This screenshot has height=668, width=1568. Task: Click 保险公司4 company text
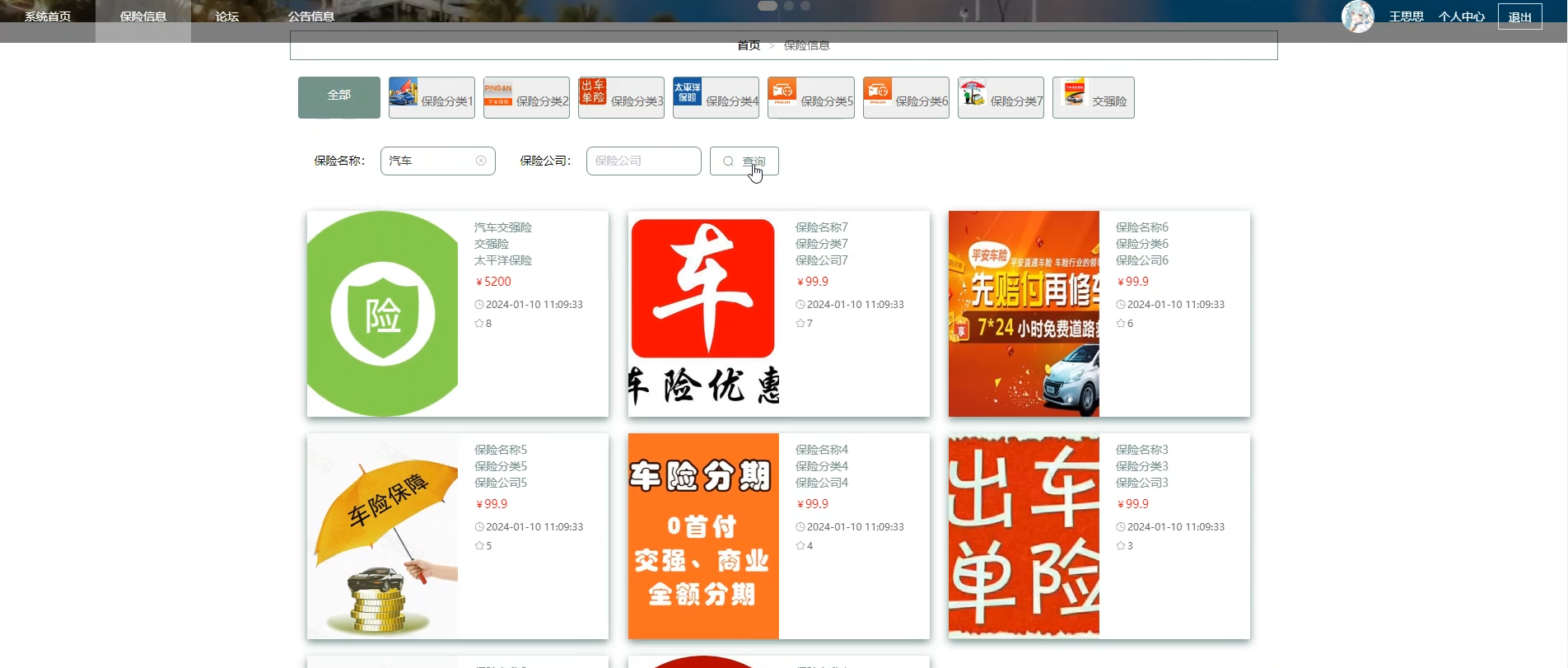tap(821, 483)
